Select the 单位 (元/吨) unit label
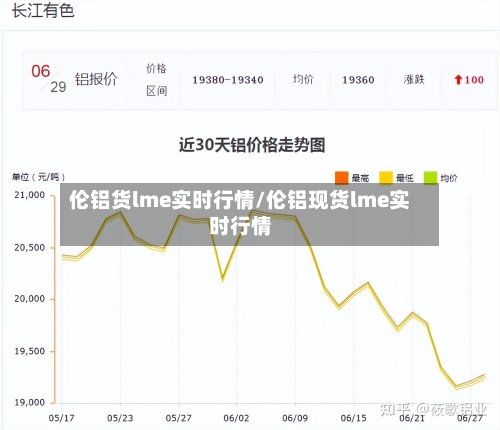 [38, 177]
